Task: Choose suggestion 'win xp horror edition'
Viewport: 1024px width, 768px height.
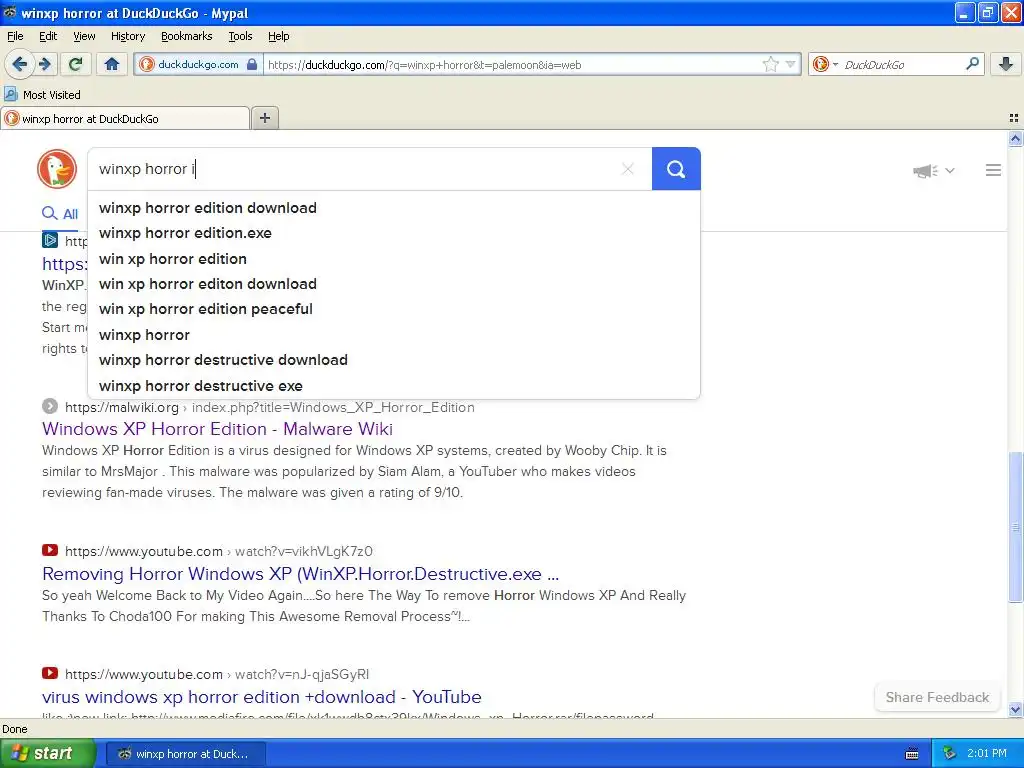Action: 394,259
